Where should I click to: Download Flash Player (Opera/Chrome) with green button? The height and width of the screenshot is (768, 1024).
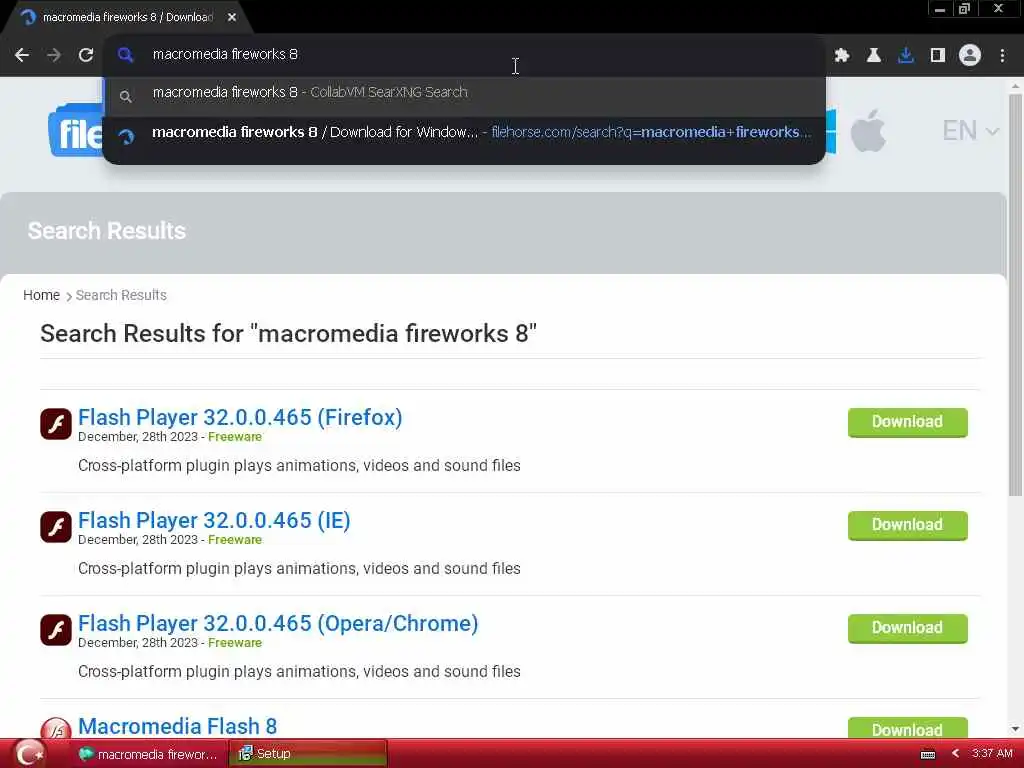pos(908,628)
